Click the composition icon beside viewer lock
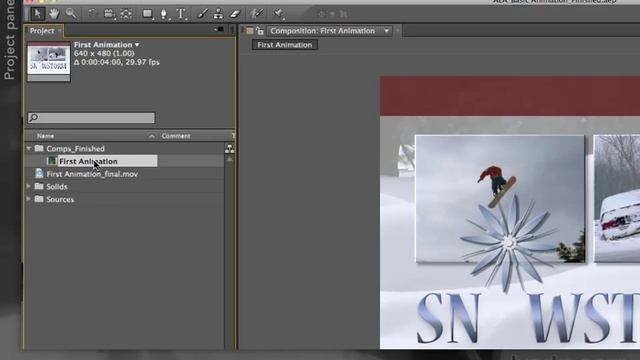The image size is (640, 360). tap(250, 31)
